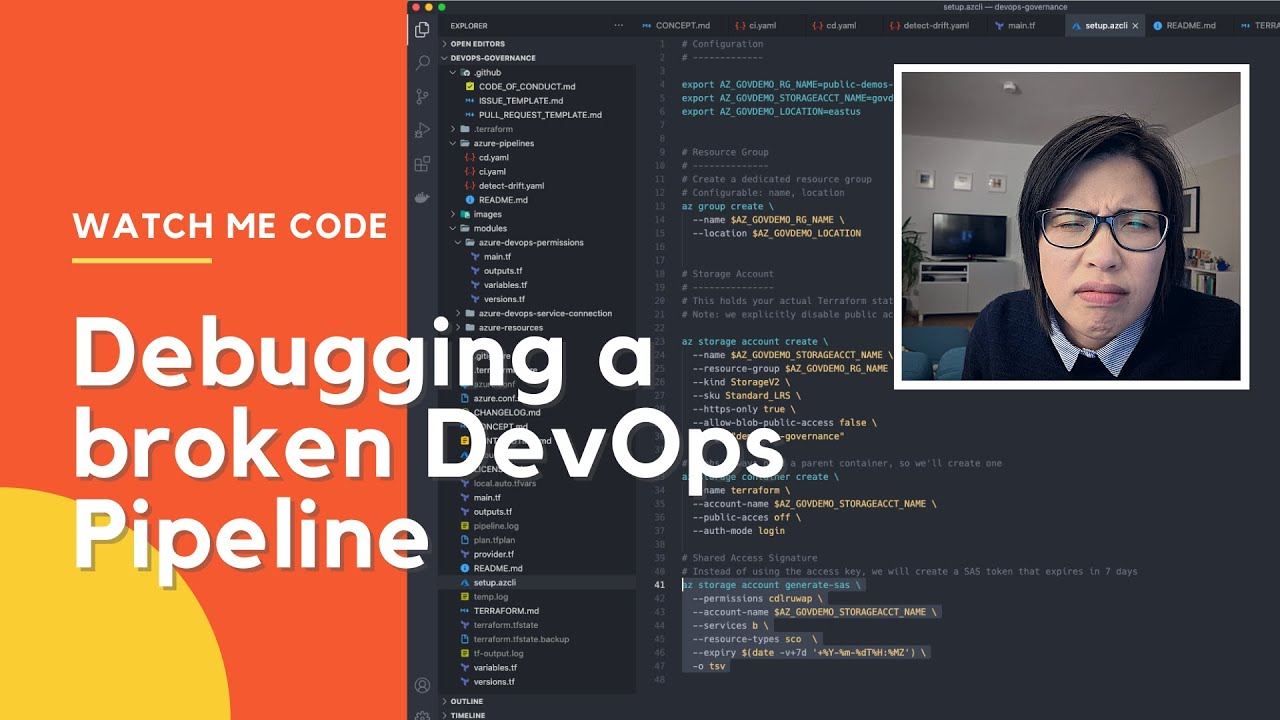Viewport: 1280px width, 720px height.
Task: Expand the OPEN EDITORS section
Action: [477, 44]
